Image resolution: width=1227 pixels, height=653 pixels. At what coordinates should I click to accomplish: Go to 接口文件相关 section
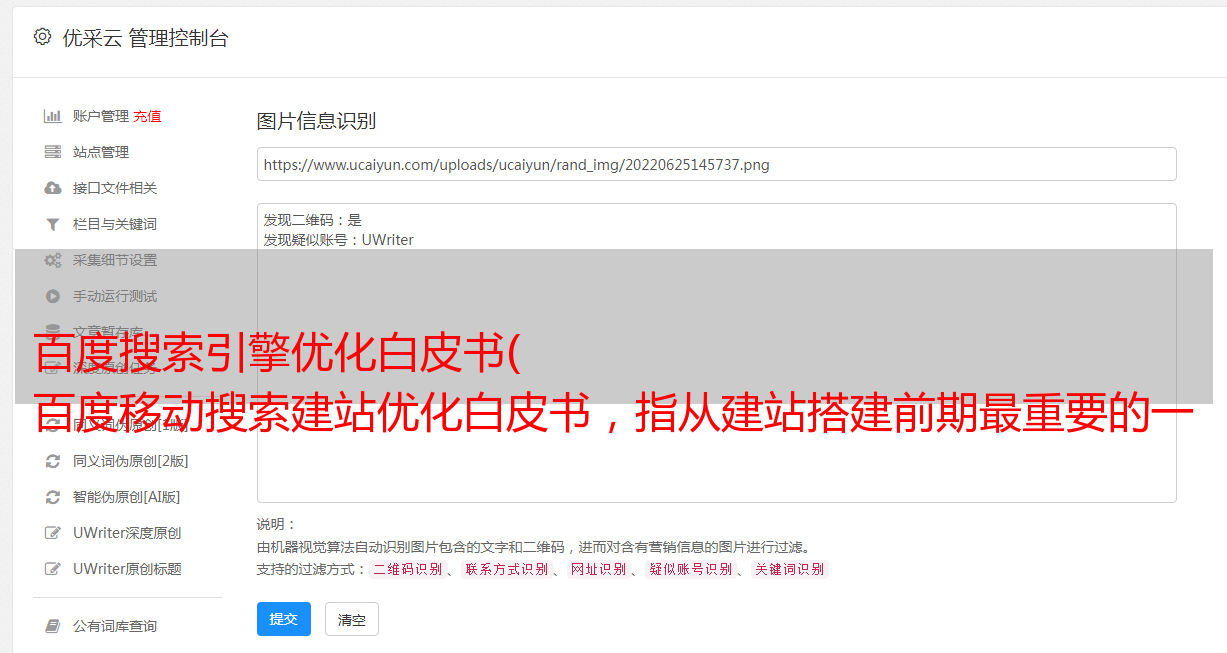115,188
